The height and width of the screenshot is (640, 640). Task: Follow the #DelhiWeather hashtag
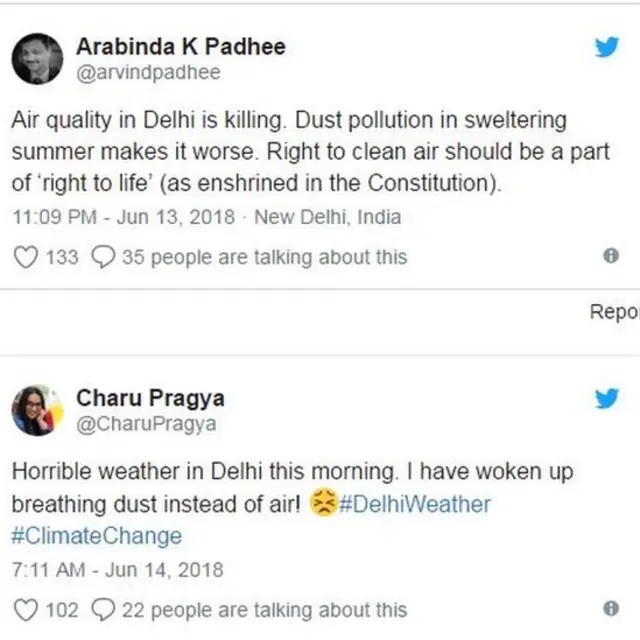click(415, 503)
